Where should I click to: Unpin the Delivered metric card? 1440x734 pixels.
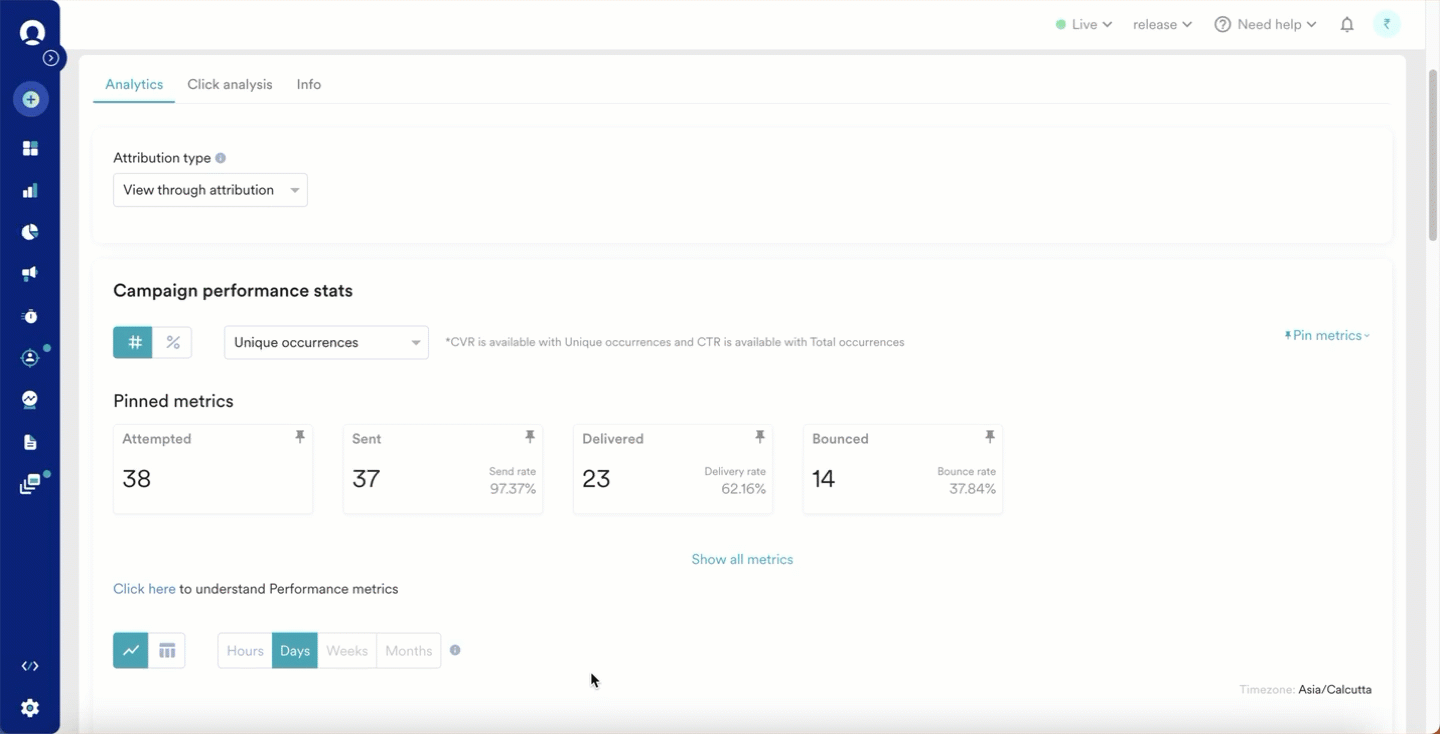[x=759, y=437]
